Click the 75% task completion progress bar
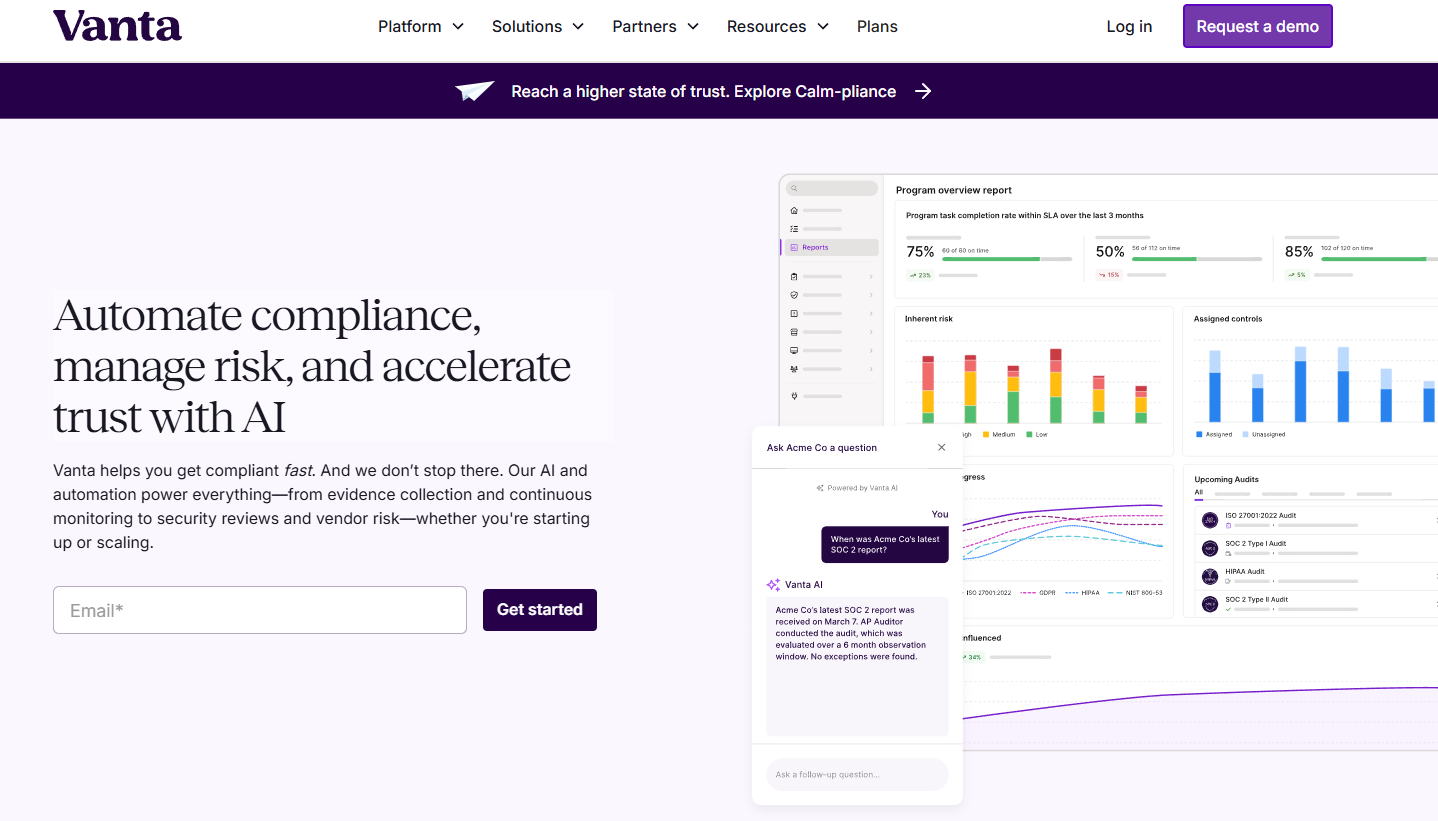The image size is (1438, 821). (x=1005, y=258)
